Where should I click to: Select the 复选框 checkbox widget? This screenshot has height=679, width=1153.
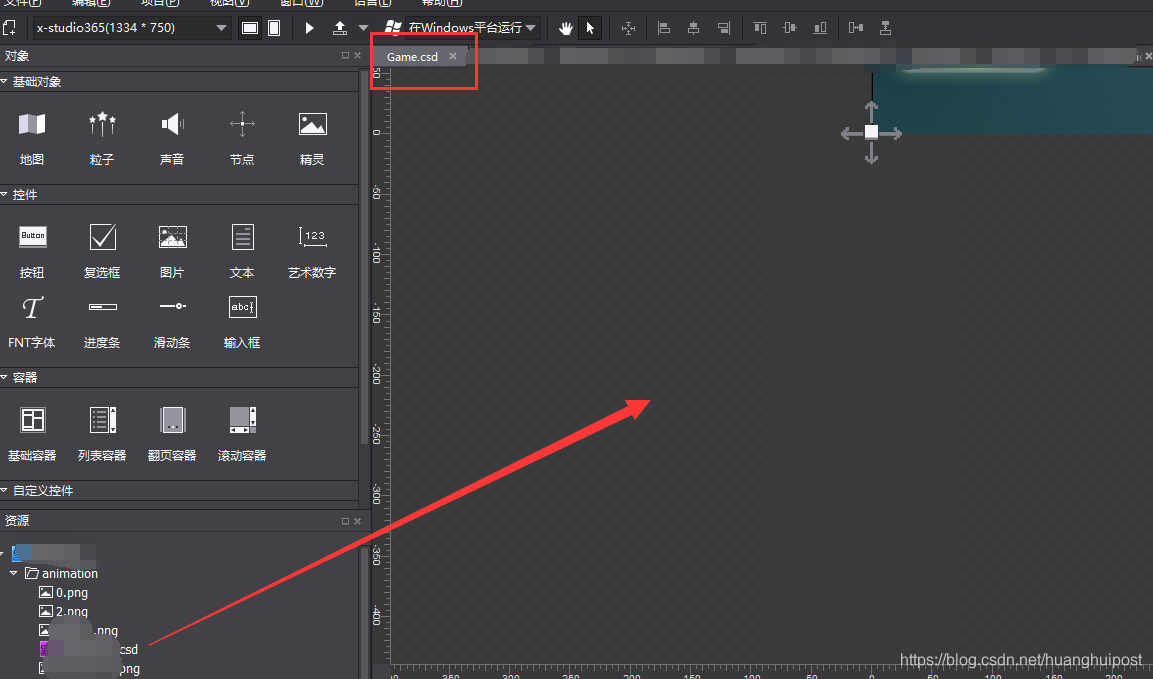click(x=101, y=251)
